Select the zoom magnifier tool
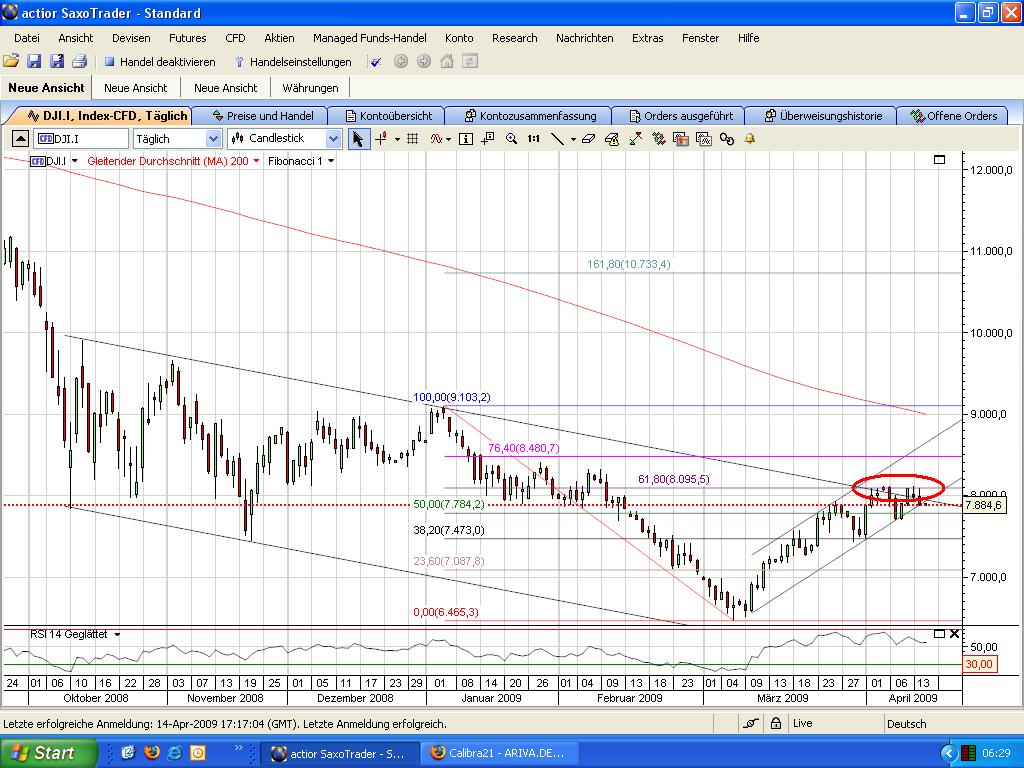Viewport: 1024px width, 768px height. pyautogui.click(x=510, y=138)
